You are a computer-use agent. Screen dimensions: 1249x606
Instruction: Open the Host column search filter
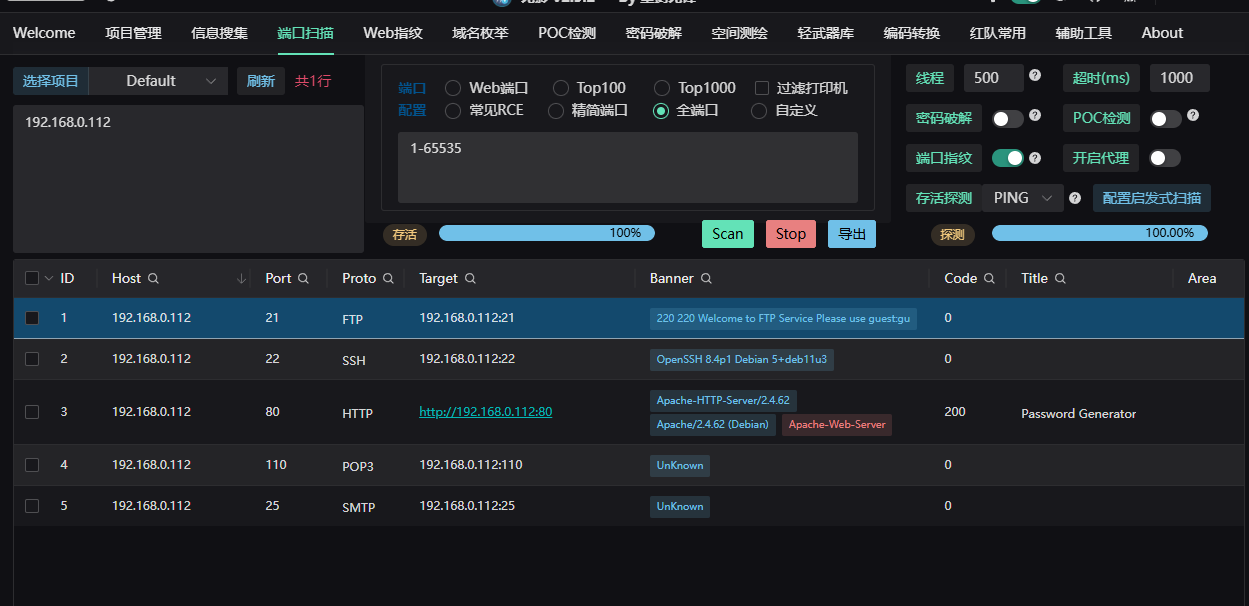tap(153, 279)
